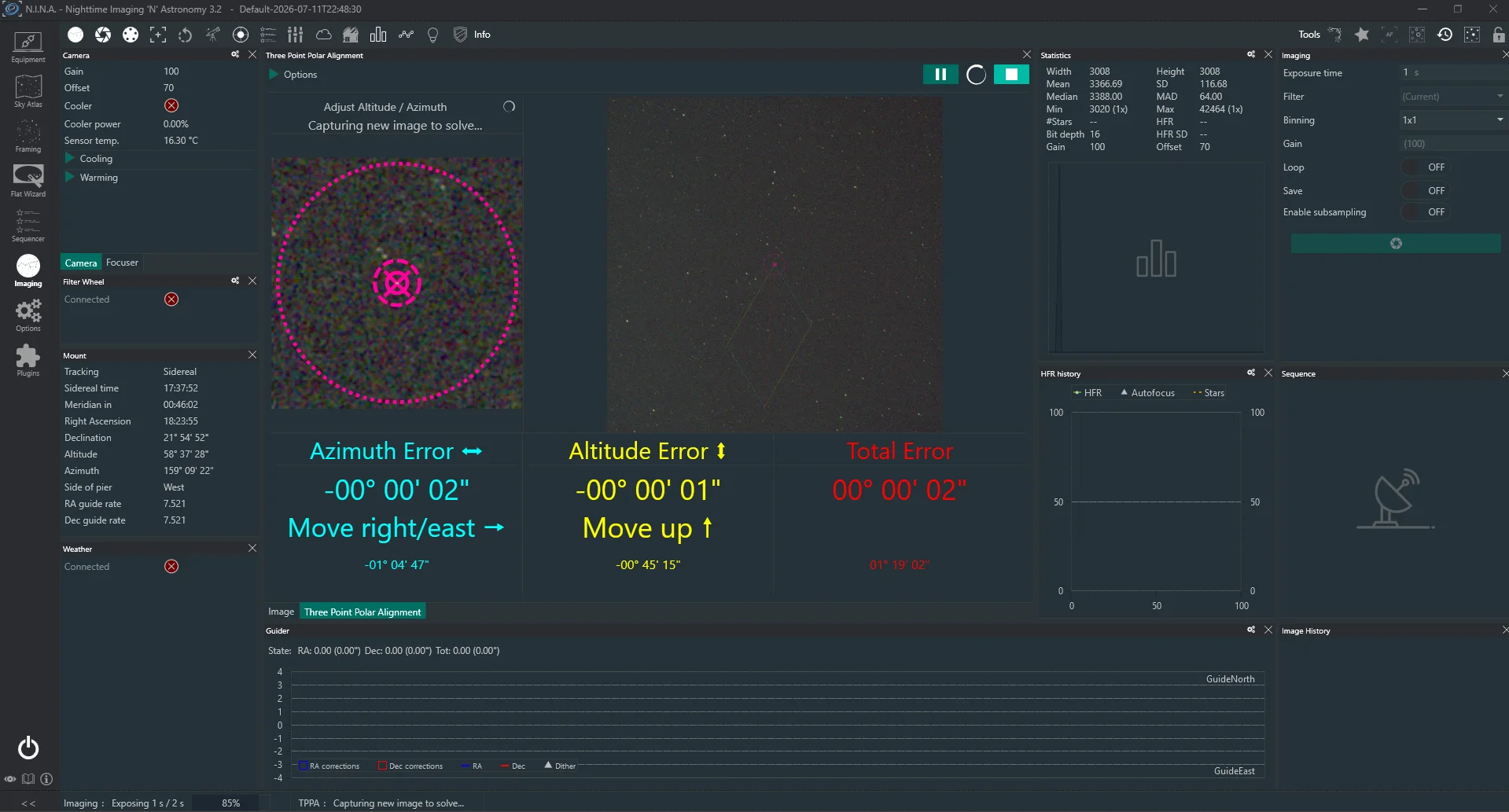Toggle the Camera panel aperture icon
The image size is (1509, 812).
[x=103, y=35]
